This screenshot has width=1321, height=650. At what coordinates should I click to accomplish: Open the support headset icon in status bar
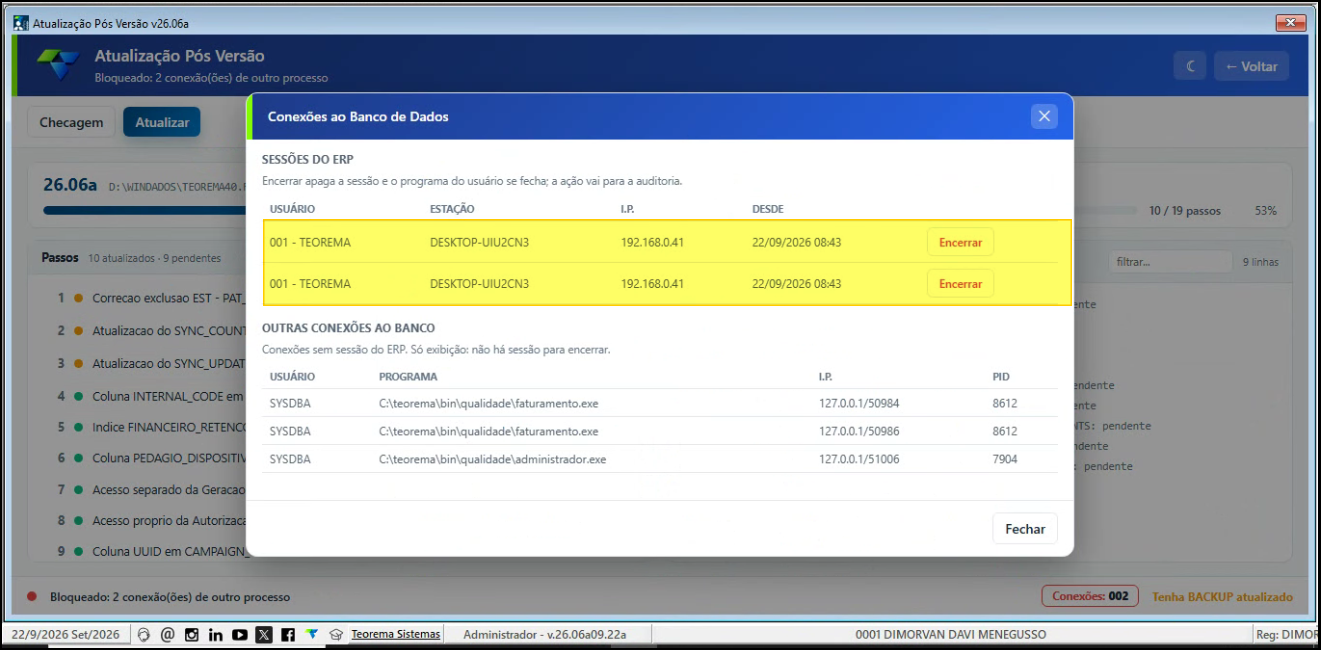pos(144,634)
